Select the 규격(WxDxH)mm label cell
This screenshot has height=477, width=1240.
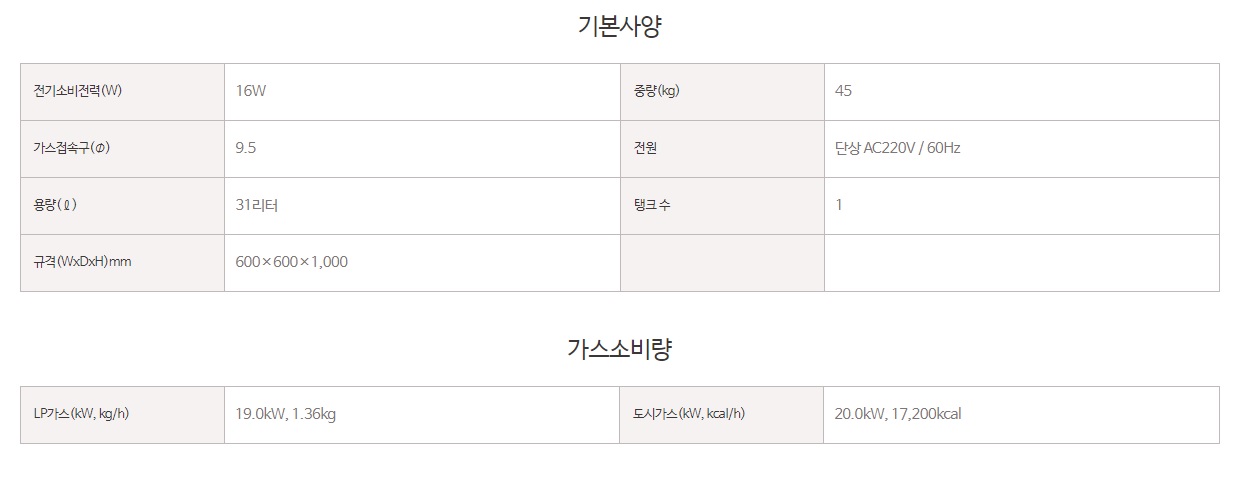(x=122, y=263)
